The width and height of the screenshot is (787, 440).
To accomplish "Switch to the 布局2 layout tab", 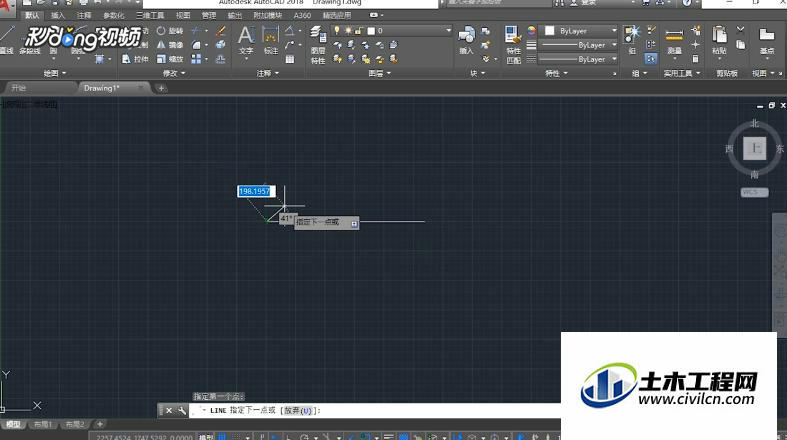I will coord(75,424).
